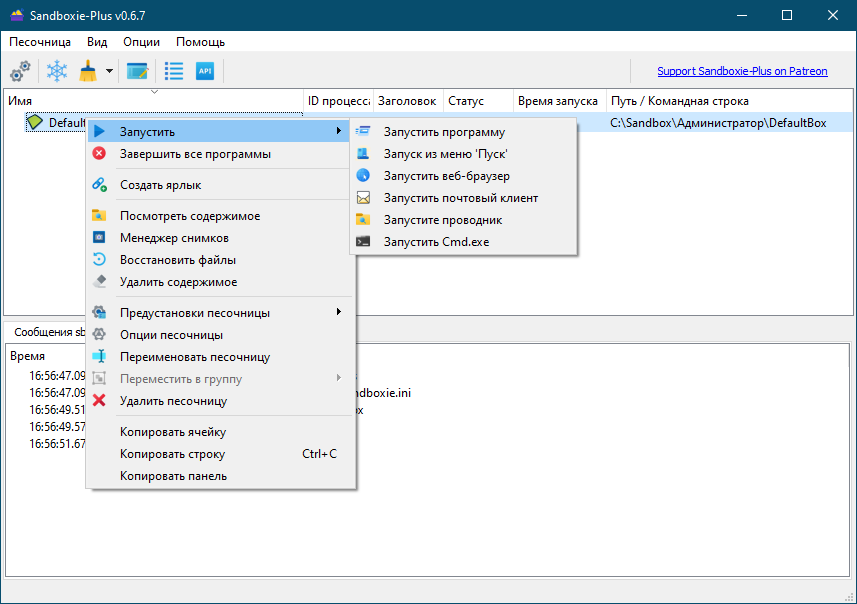Click the eraser icon for Удалить содержимое

99,282
